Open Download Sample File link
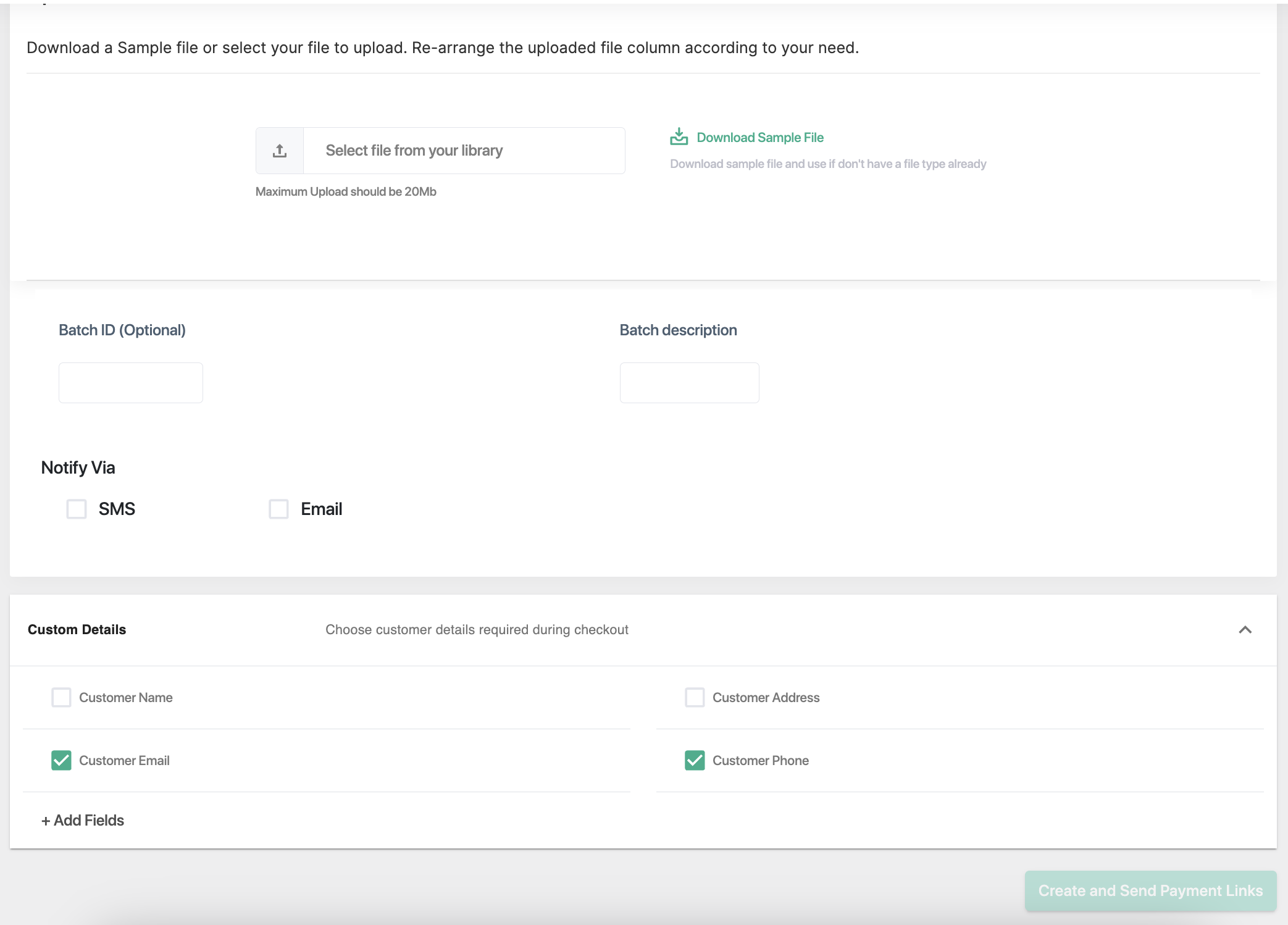 point(759,138)
